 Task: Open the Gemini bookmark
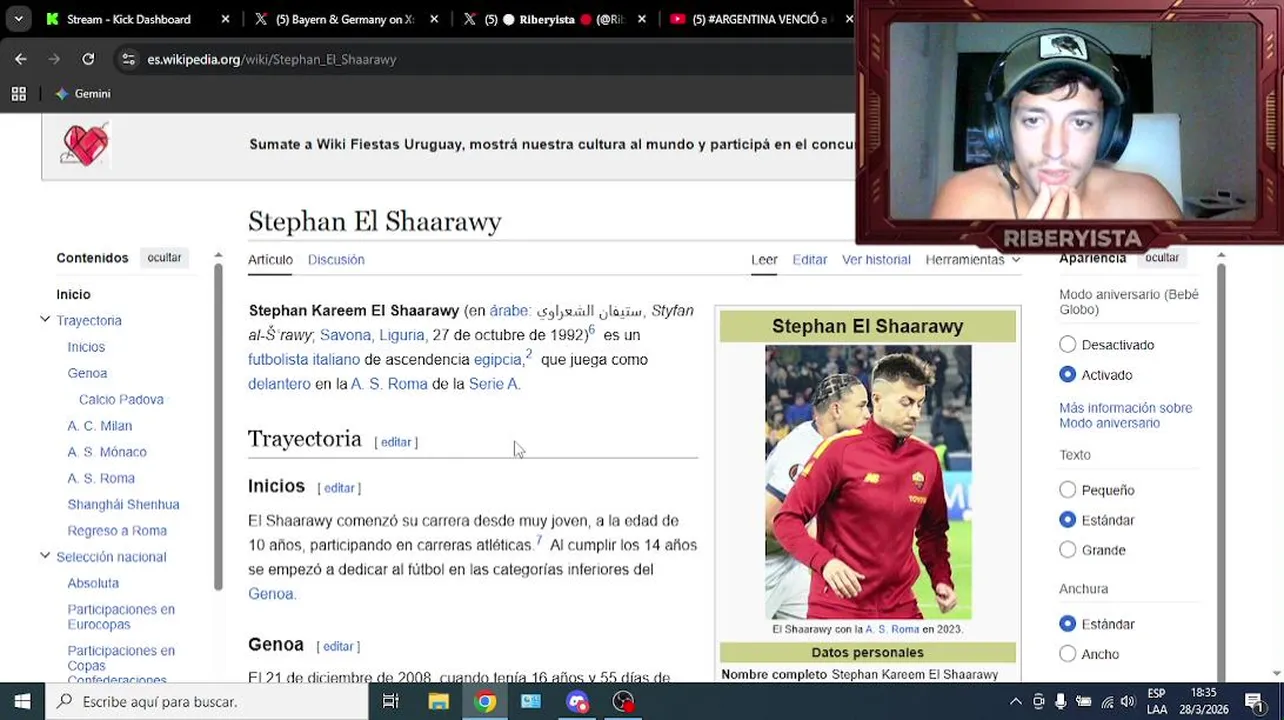pyautogui.click(x=83, y=94)
